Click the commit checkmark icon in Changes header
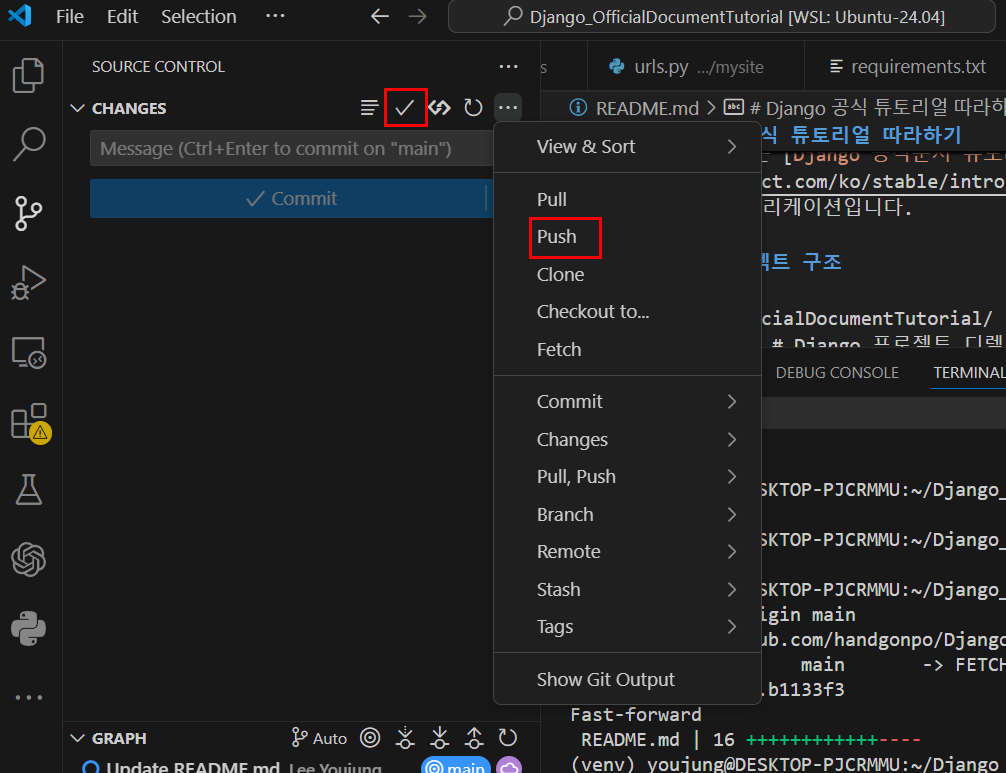The image size is (1006, 773). pyautogui.click(x=405, y=108)
